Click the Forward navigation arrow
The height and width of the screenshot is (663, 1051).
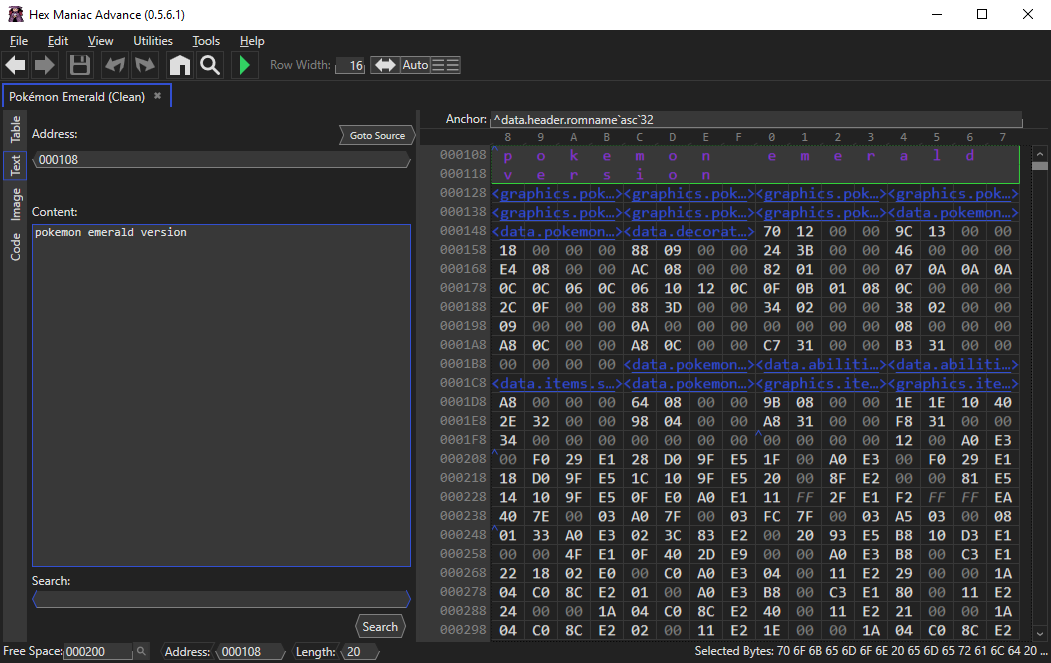[44, 65]
